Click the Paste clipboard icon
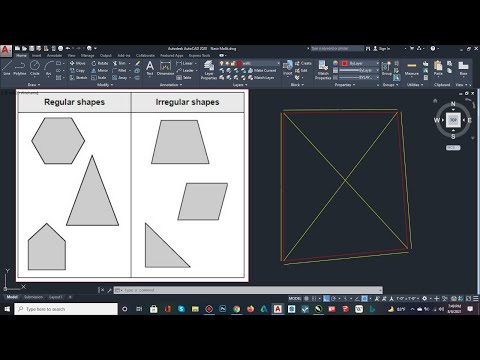 pos(438,68)
